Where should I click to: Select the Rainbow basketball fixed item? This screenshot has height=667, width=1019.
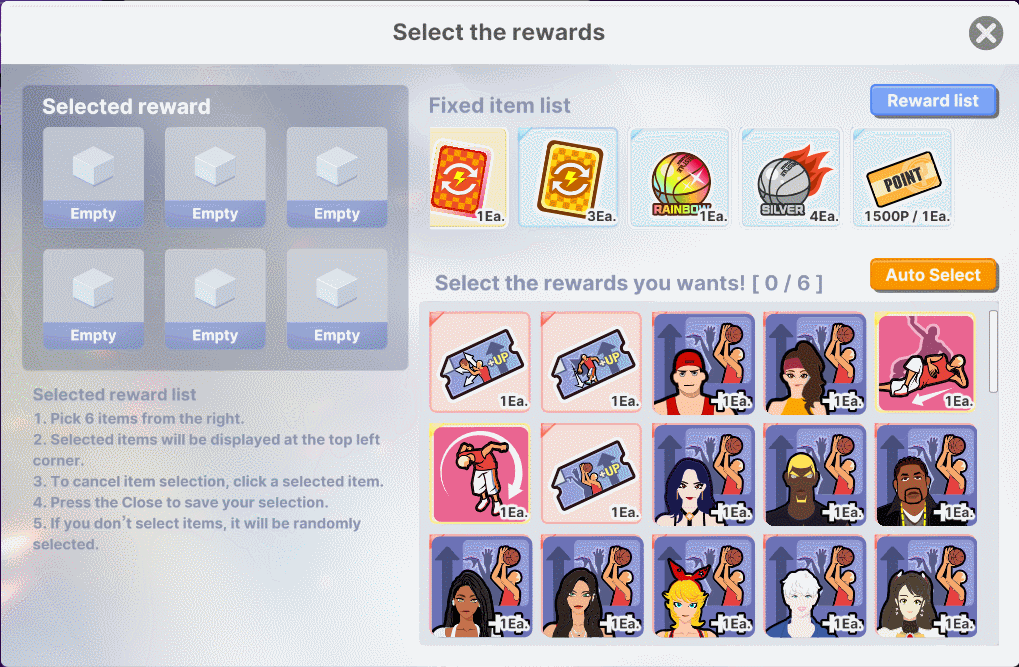point(680,177)
